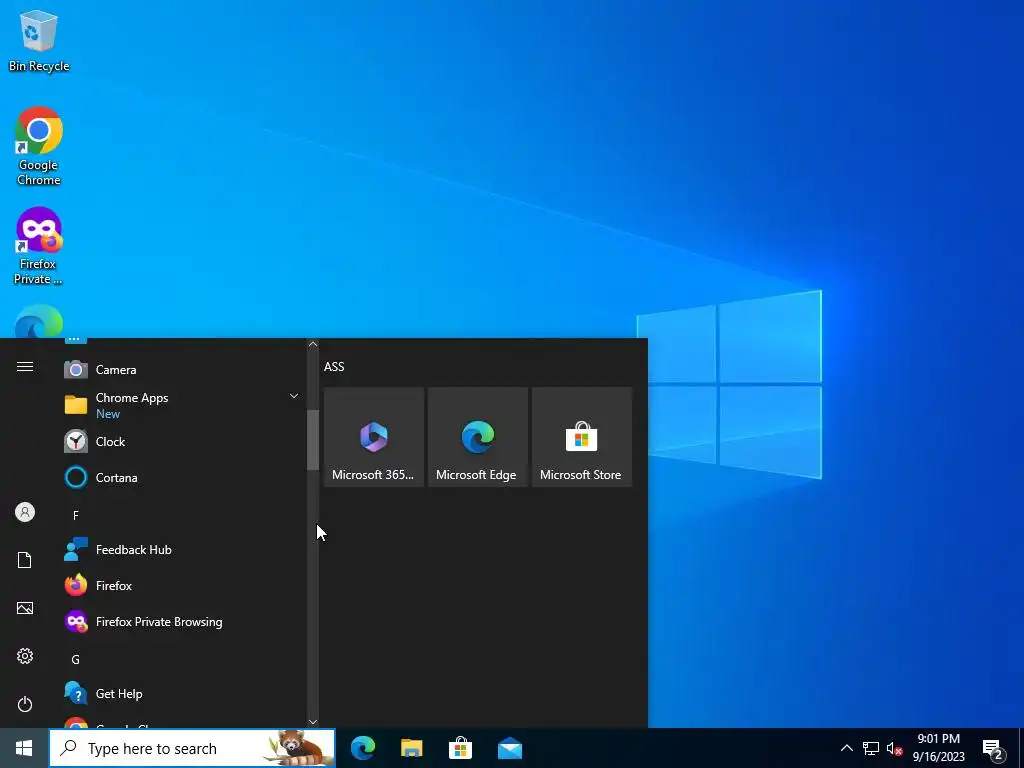This screenshot has width=1024, height=768.
Task: Open File Explorer from the taskbar
Action: [411, 748]
